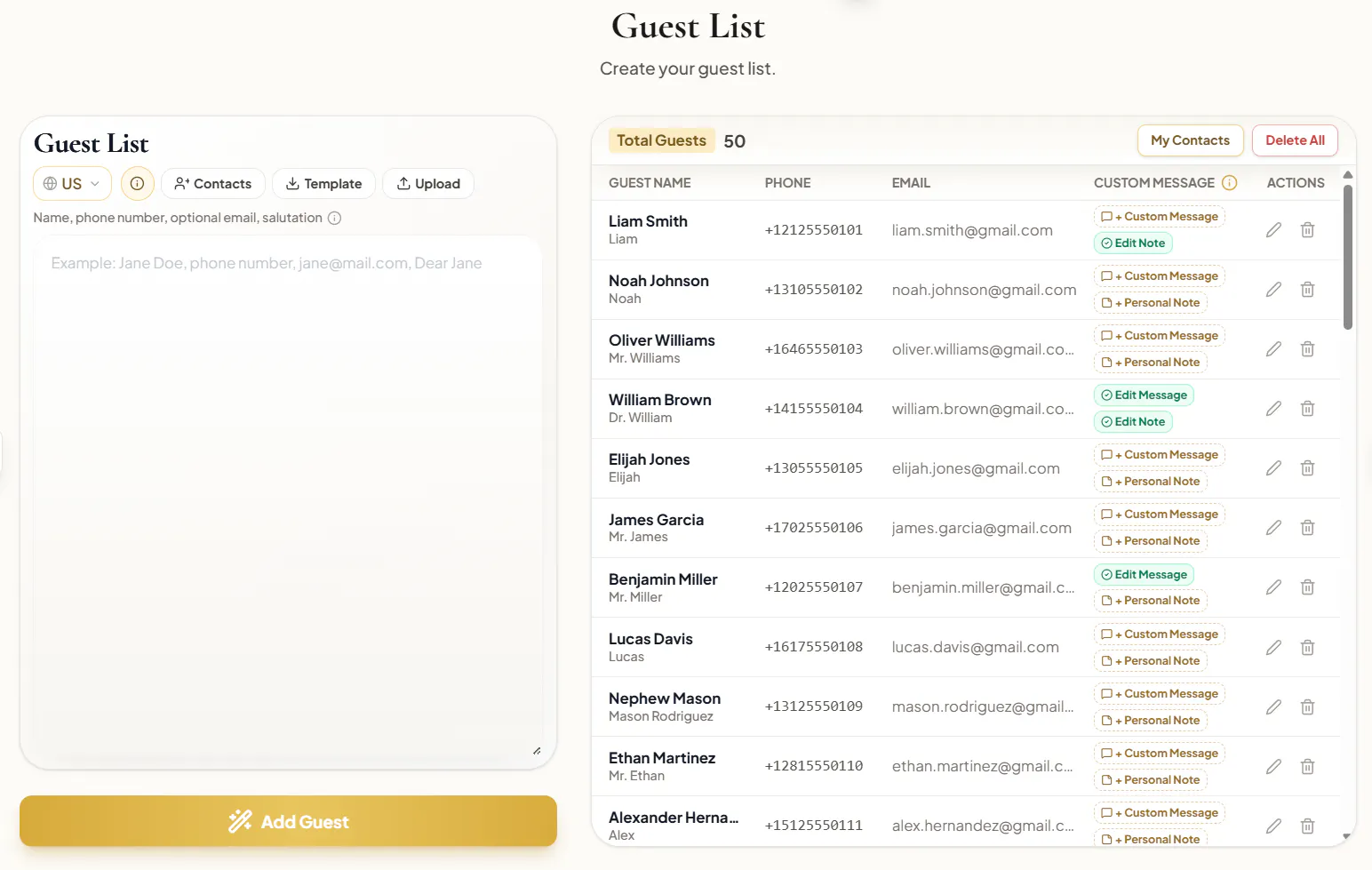Delete Oliver Williams row trash icon
1372x870 pixels.
coord(1307,349)
